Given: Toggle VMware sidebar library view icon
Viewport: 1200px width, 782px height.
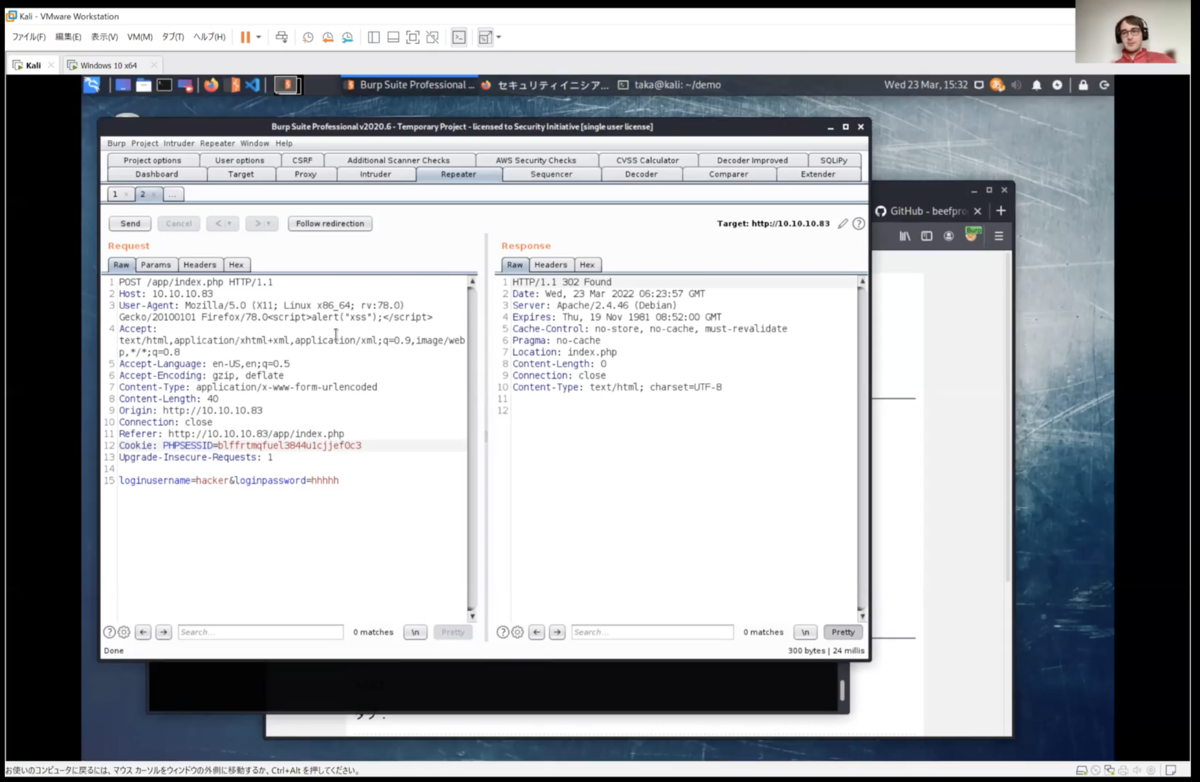Looking at the screenshot, I should pyautogui.click(x=373, y=37).
